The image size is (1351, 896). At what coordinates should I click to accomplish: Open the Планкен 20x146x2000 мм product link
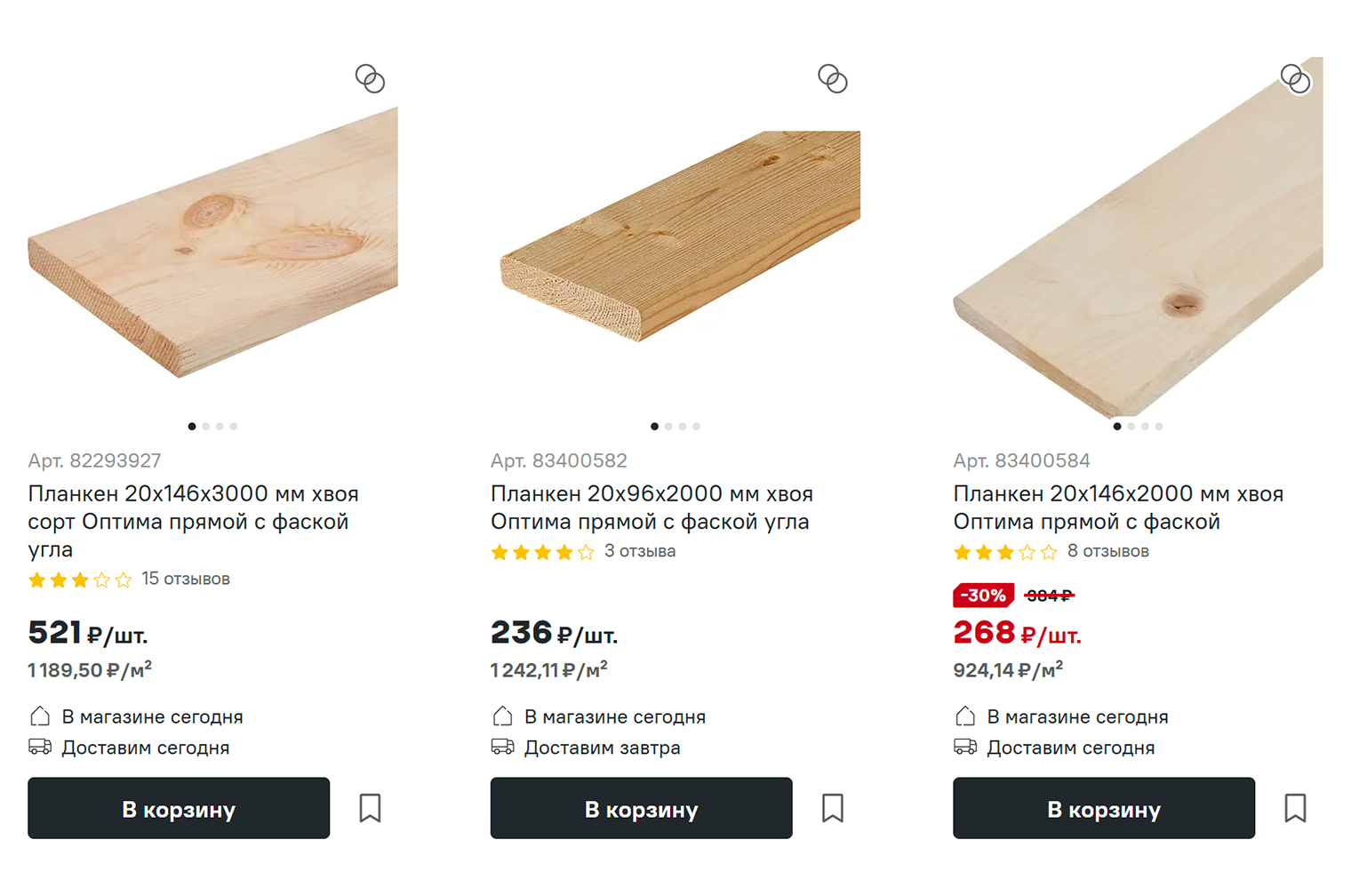1118,508
